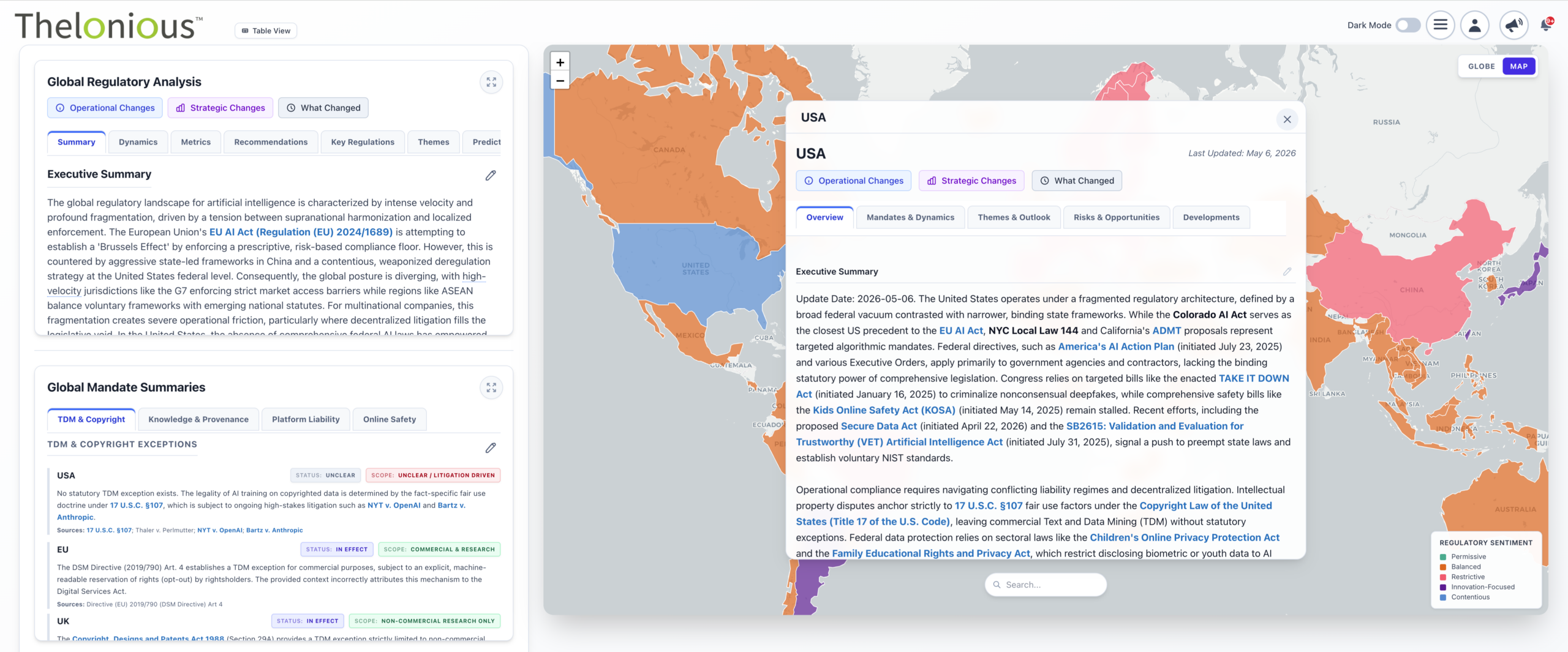This screenshot has height=652, width=1568.
Task: Click Operational Changes in Global Regulatory Analysis
Action: [105, 108]
